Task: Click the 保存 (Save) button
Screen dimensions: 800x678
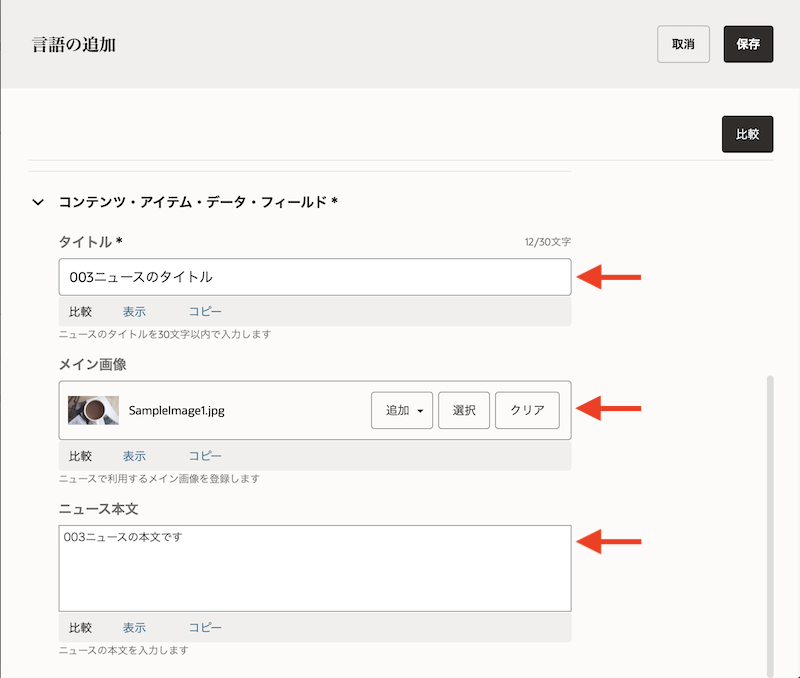Action: tap(748, 44)
